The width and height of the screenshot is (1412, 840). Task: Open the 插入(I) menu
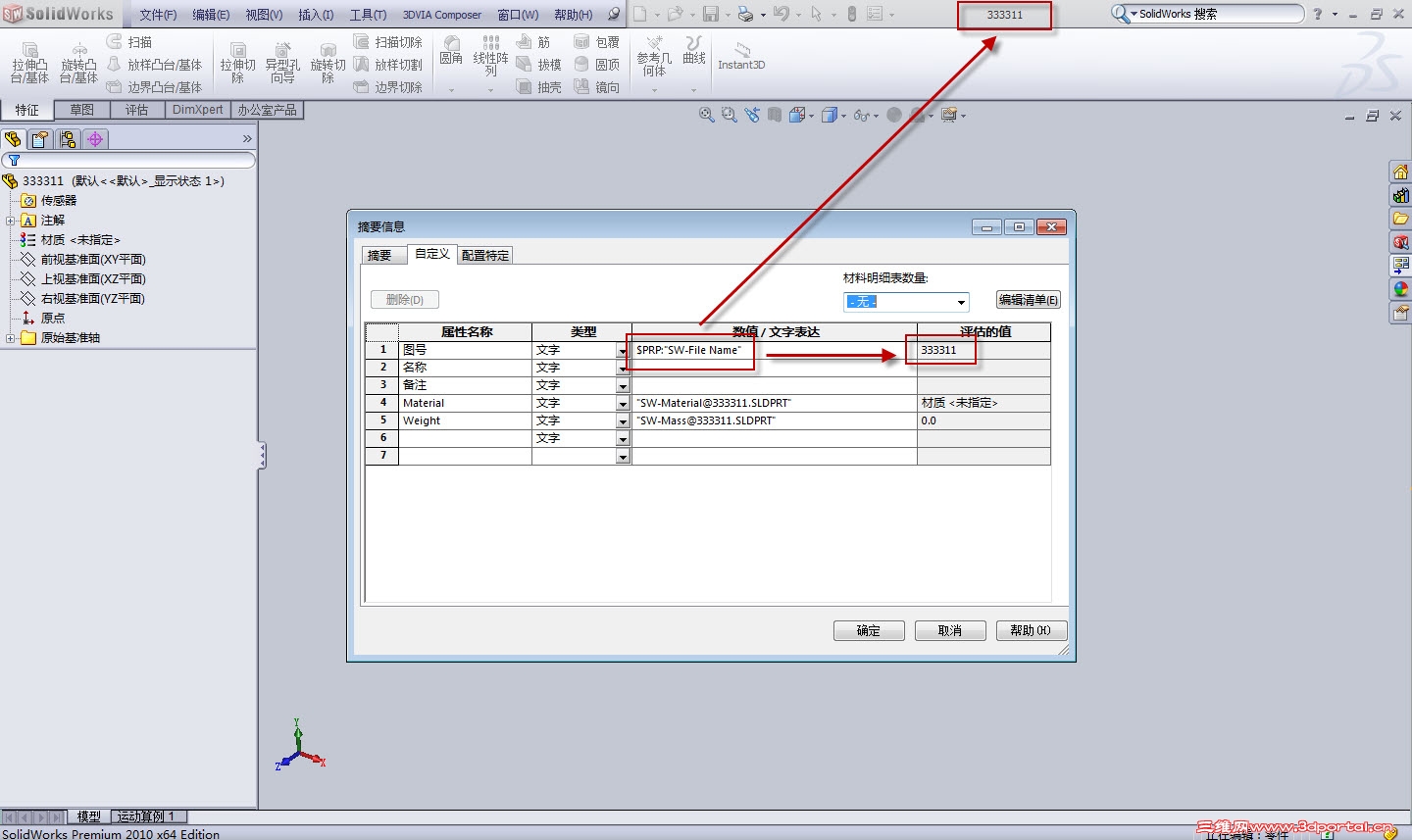click(x=316, y=15)
